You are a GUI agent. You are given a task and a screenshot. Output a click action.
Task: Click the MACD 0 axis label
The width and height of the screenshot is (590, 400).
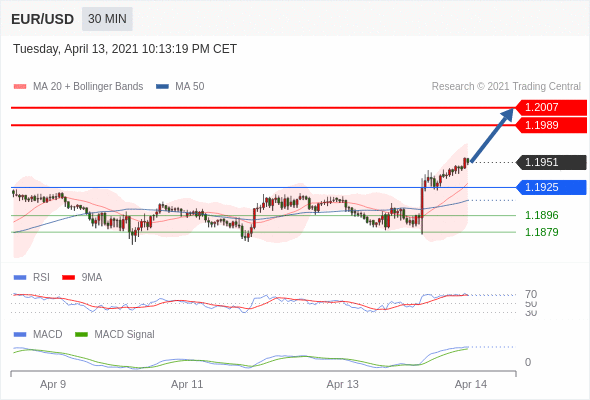coord(528,362)
